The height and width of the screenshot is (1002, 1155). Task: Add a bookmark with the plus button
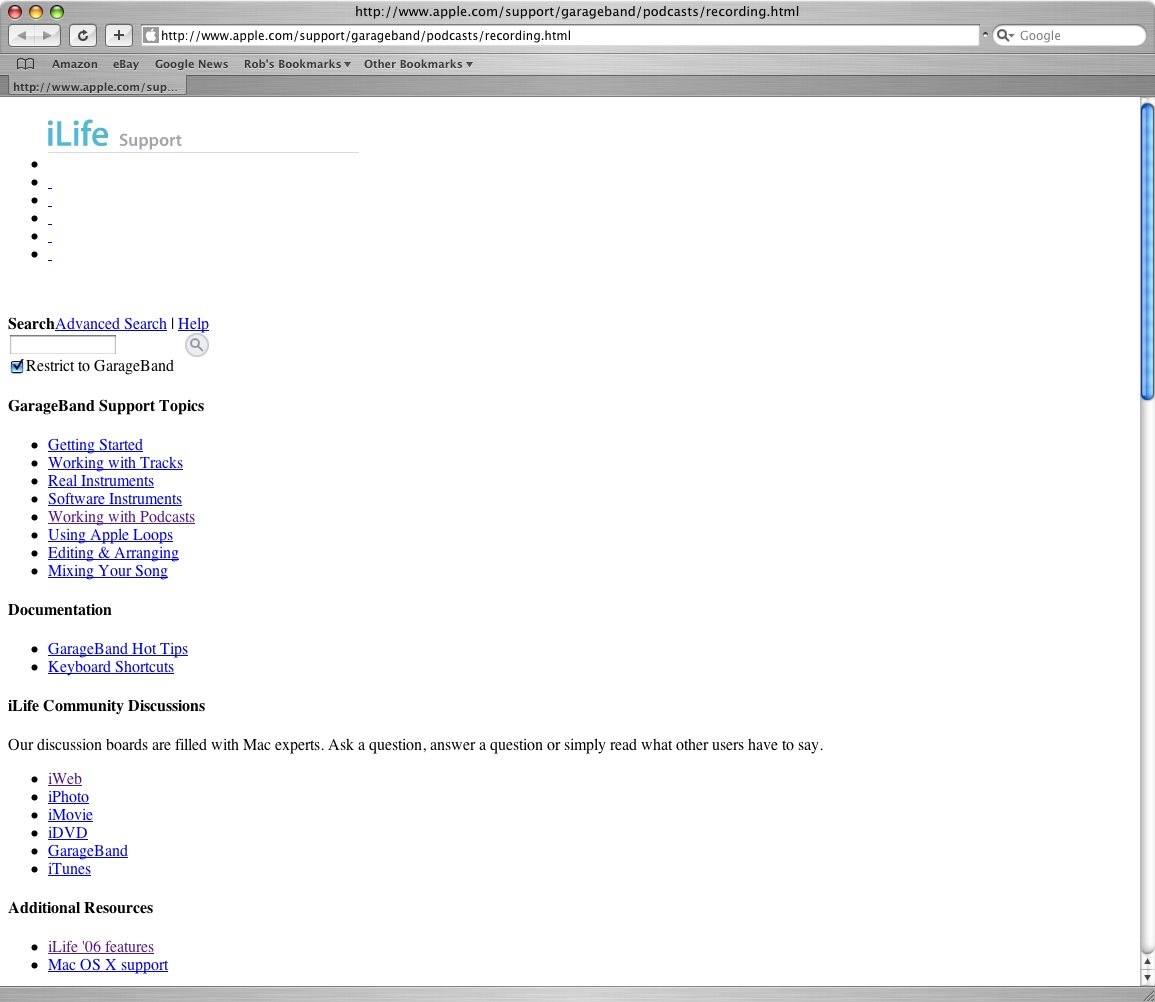pyautogui.click(x=119, y=35)
